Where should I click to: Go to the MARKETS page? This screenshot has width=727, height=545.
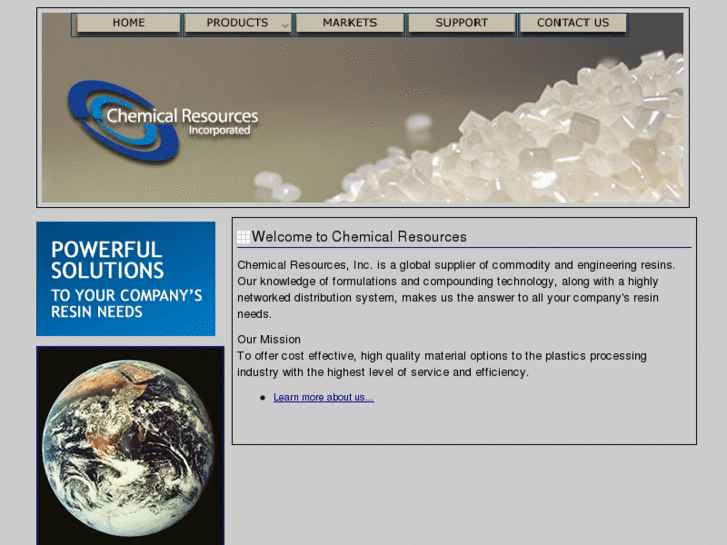[x=350, y=23]
